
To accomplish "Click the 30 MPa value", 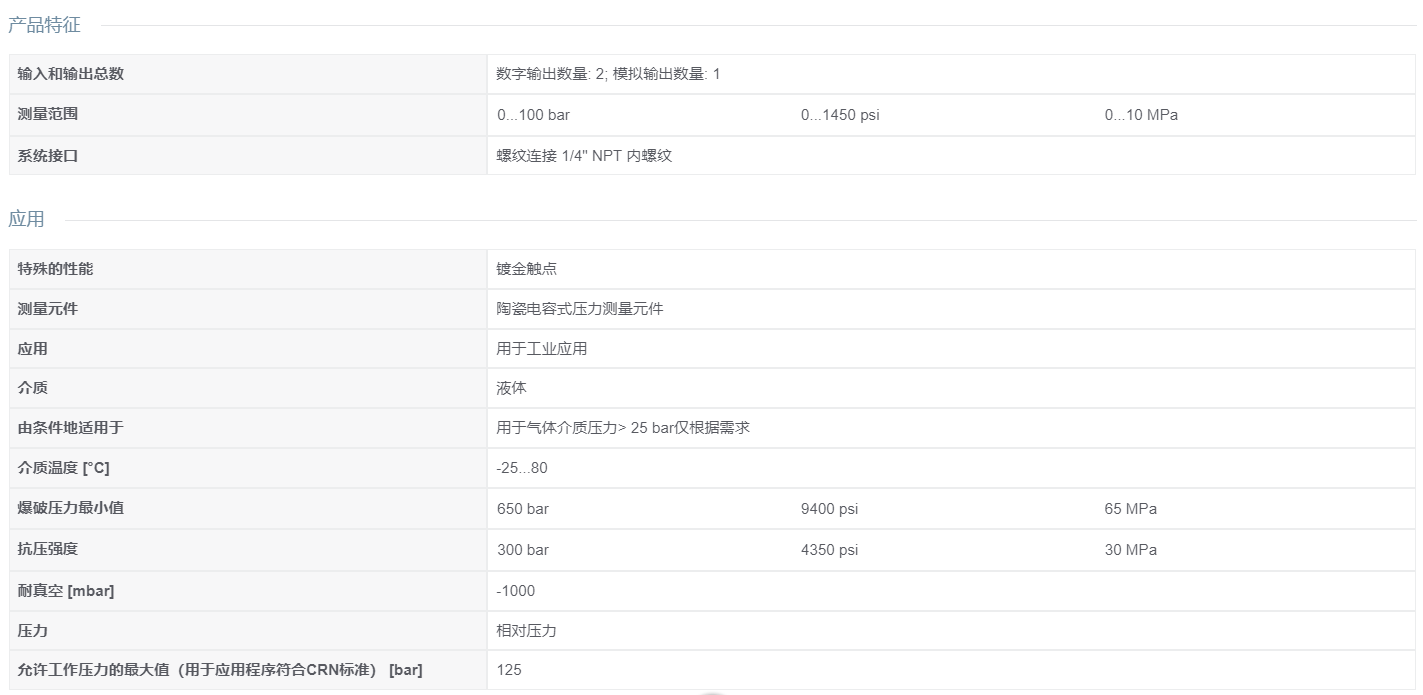I will pos(1131,550).
